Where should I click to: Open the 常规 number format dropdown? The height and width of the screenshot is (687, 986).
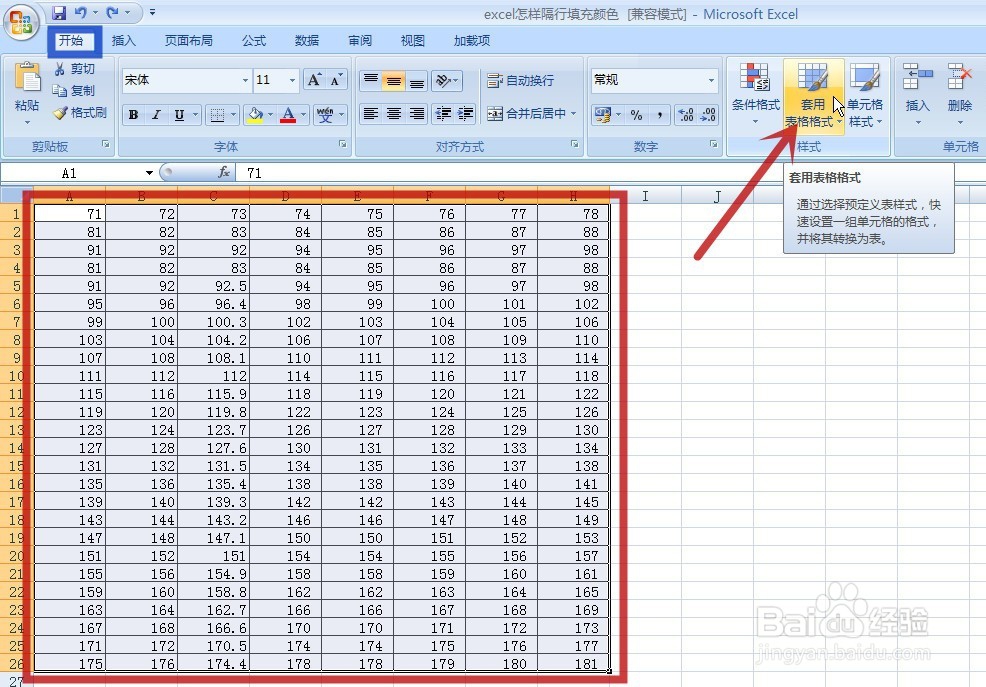pos(711,80)
